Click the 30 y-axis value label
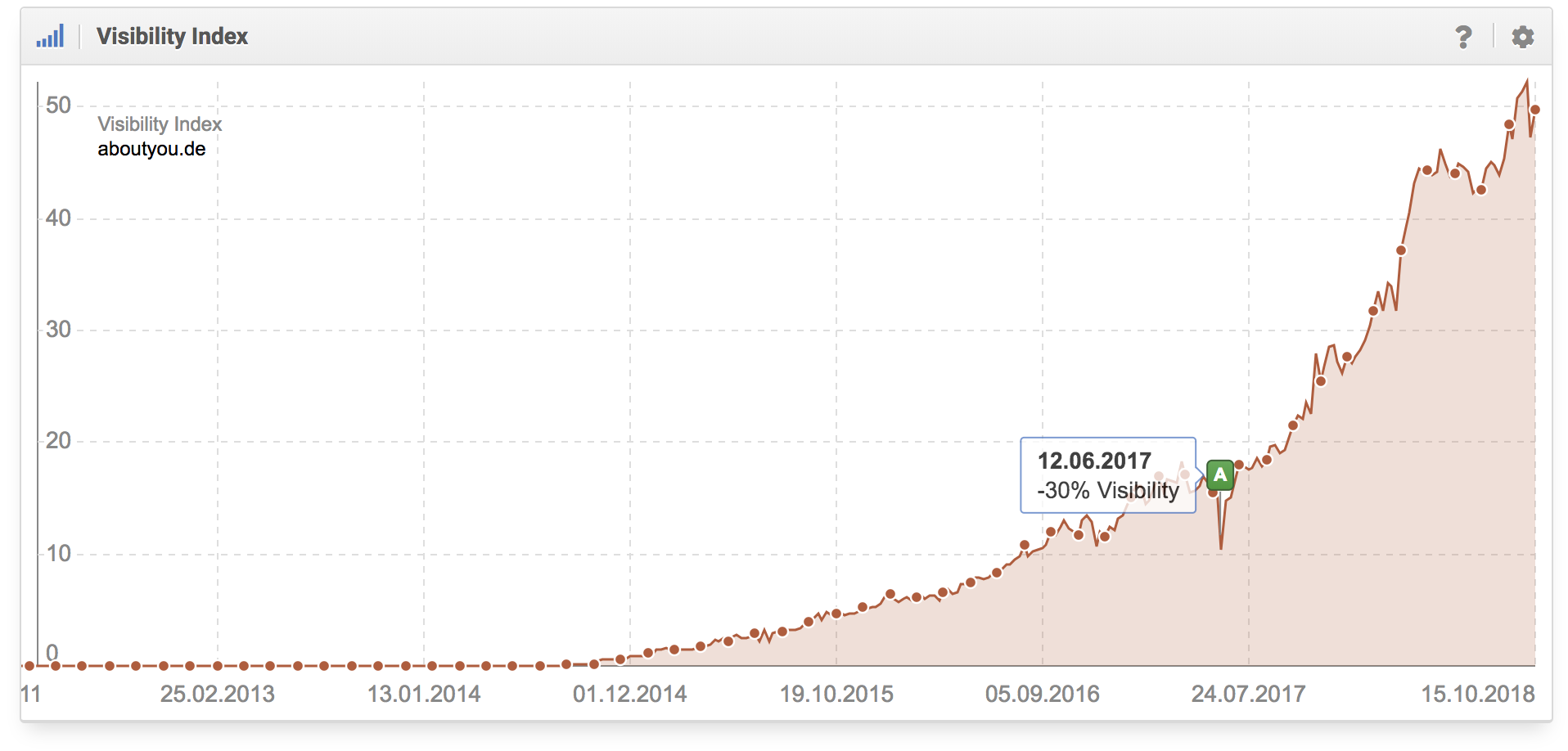Image resolution: width=1568 pixels, height=751 pixels. 59,330
